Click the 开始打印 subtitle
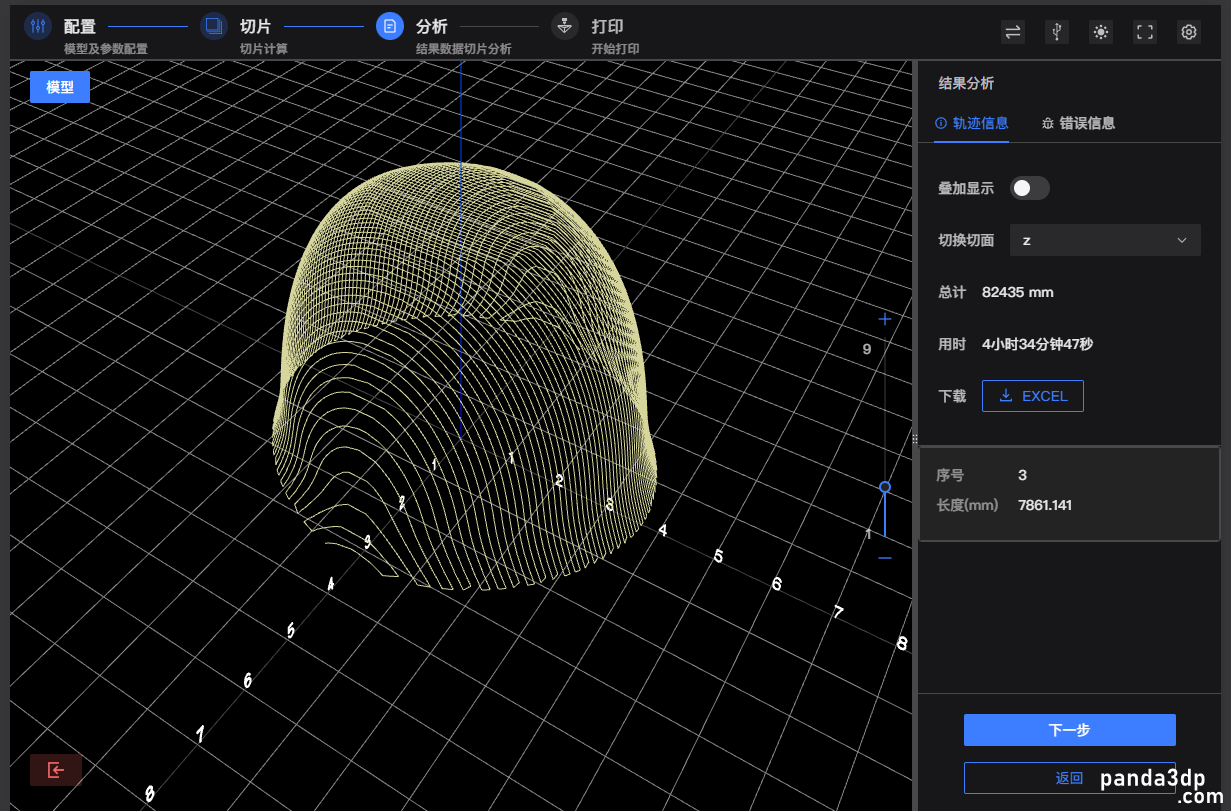Viewport: 1231px width, 811px height. [615, 49]
